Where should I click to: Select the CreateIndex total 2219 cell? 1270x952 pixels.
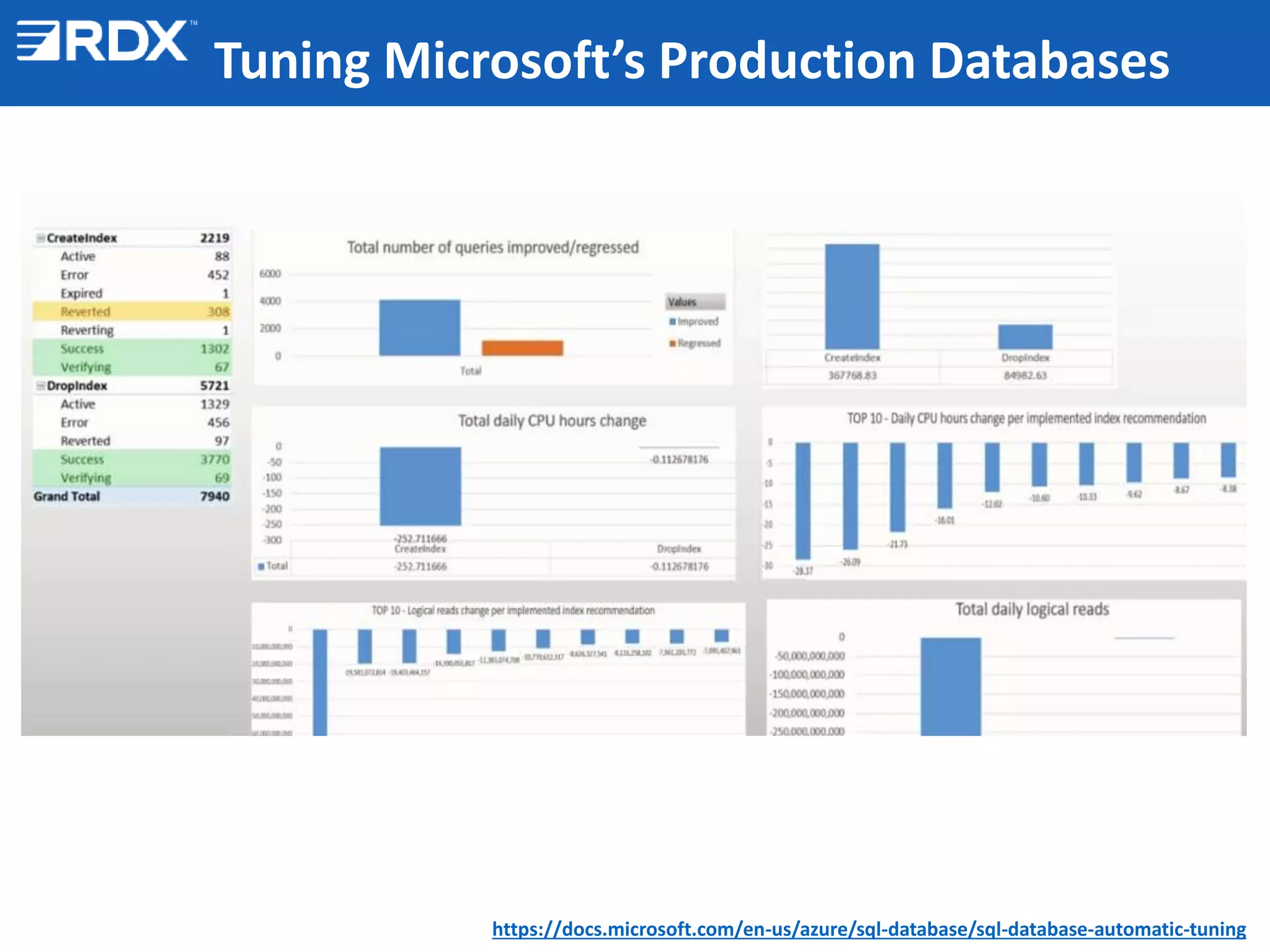(x=215, y=238)
